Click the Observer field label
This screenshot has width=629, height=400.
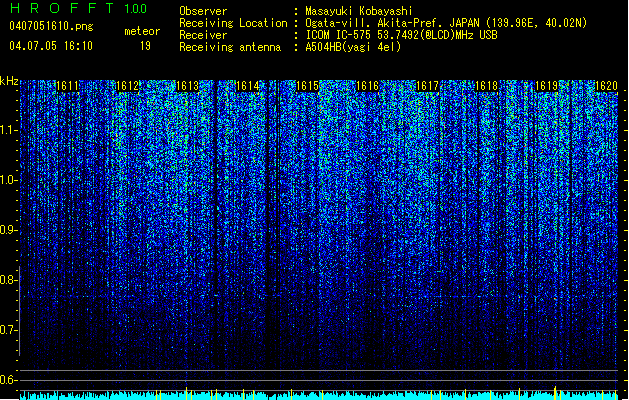point(203,11)
